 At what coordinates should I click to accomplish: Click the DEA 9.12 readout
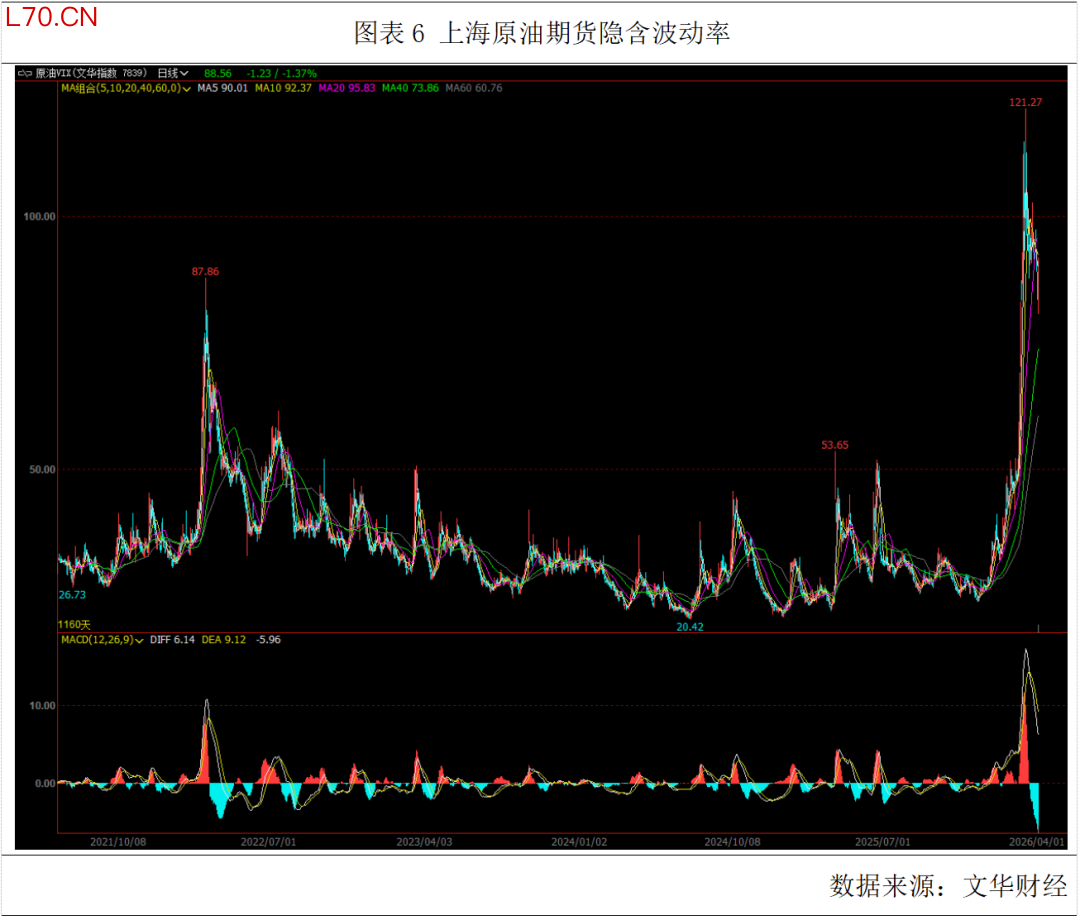(223, 640)
